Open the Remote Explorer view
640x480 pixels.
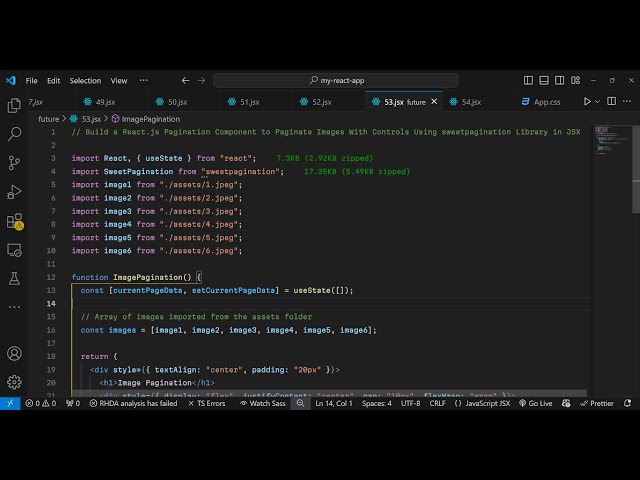14,250
